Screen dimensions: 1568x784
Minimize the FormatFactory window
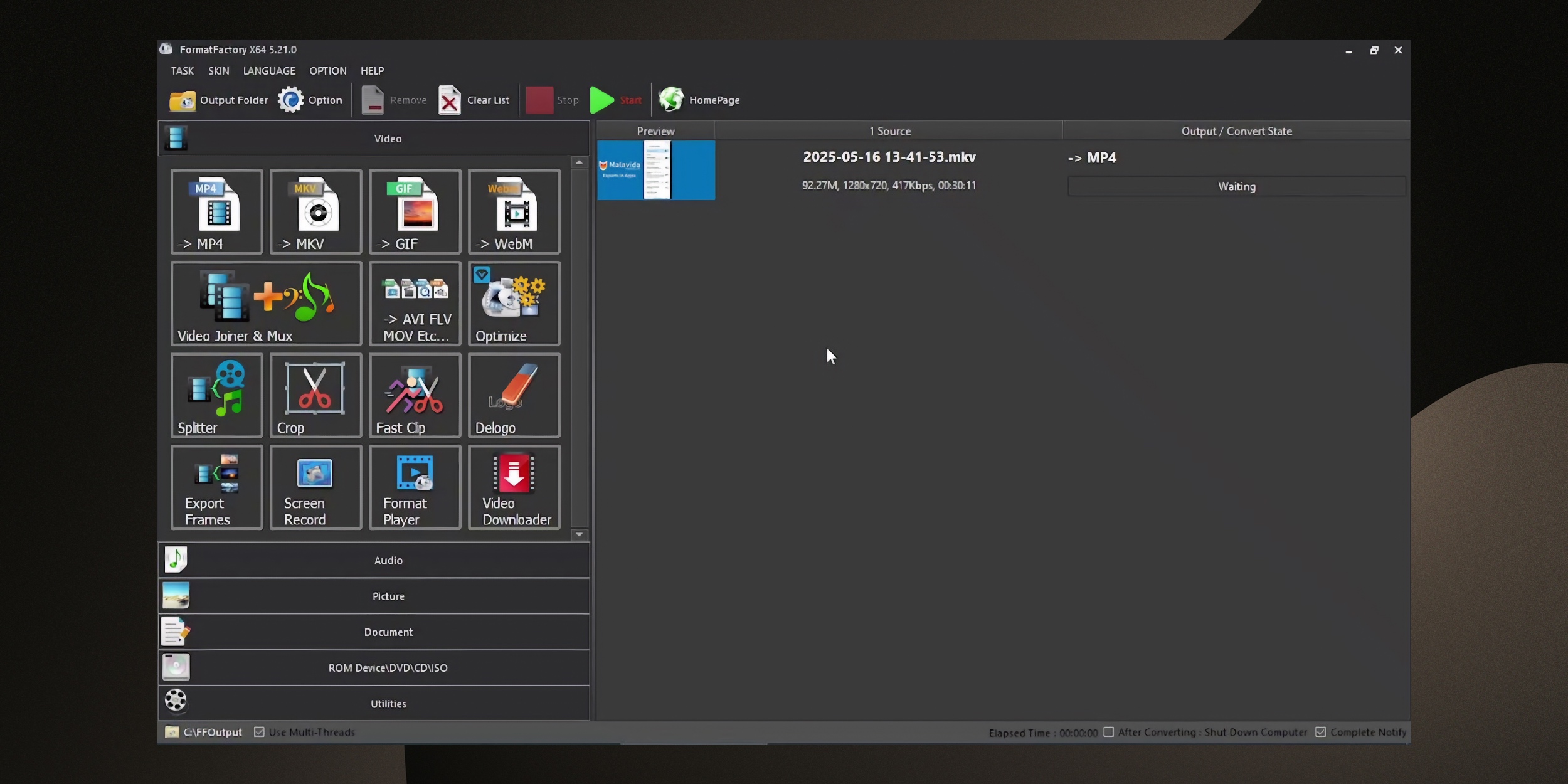click(1348, 50)
